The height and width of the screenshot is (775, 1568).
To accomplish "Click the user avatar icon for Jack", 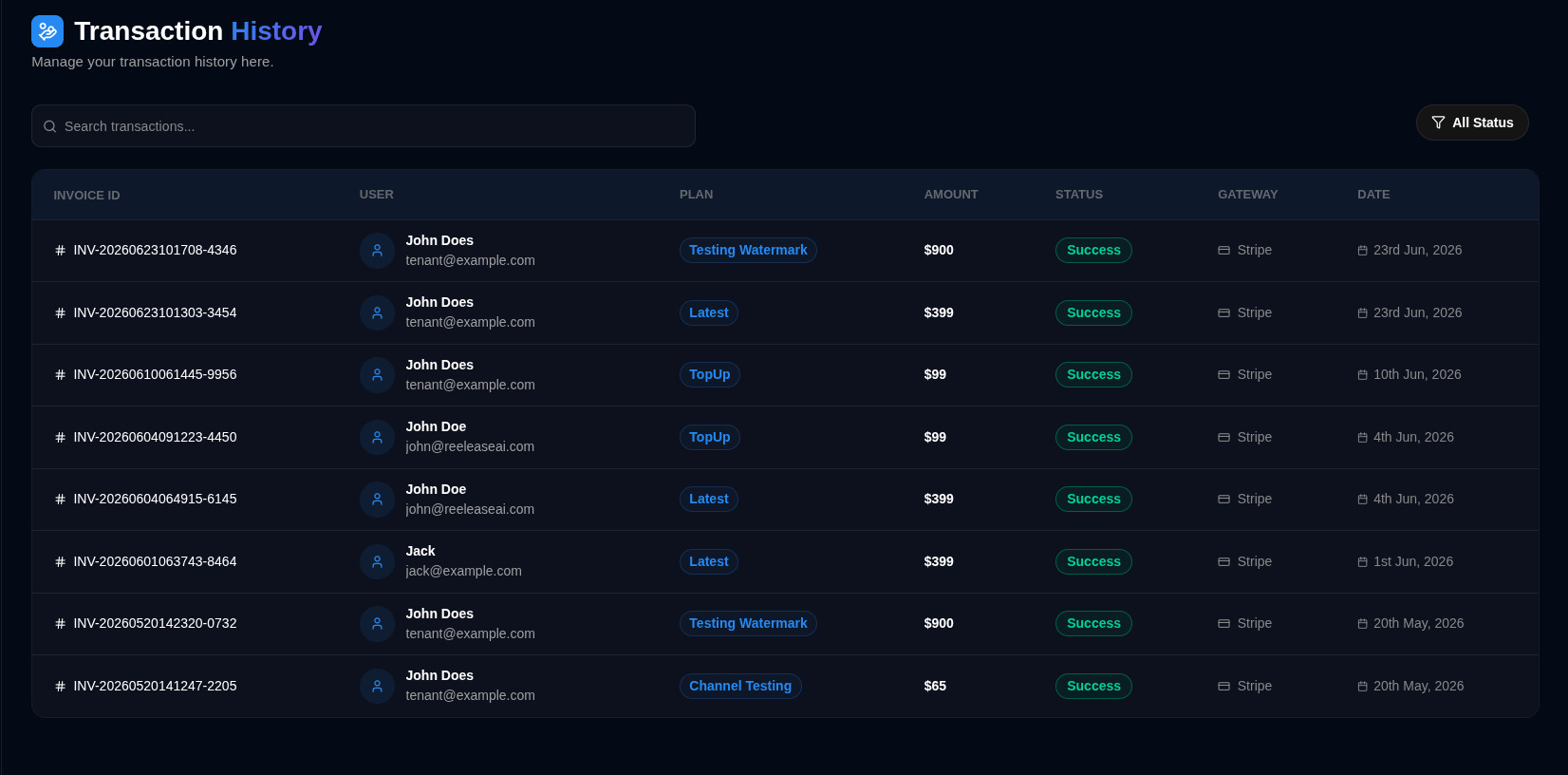I will (x=377, y=561).
